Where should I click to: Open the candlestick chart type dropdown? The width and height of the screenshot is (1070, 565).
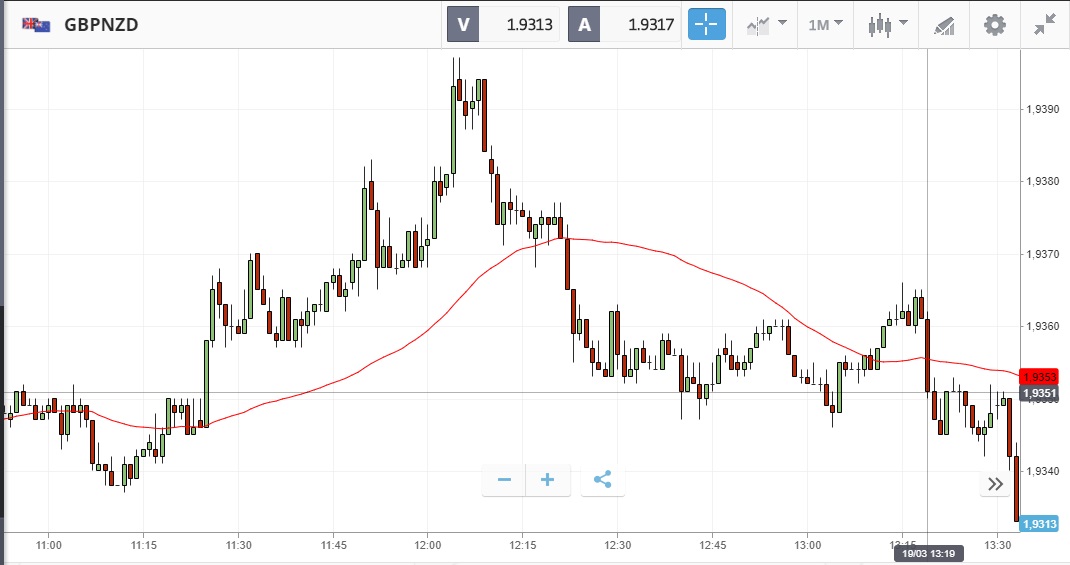pyautogui.click(x=887, y=25)
